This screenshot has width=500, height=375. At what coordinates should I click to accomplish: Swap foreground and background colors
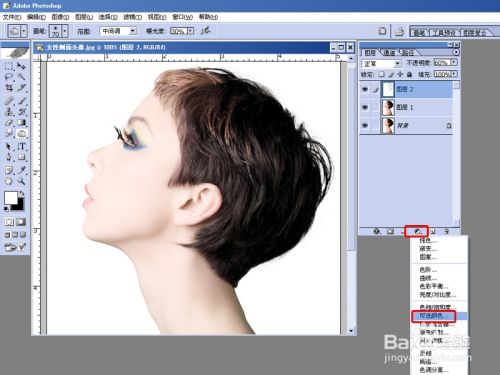22,193
